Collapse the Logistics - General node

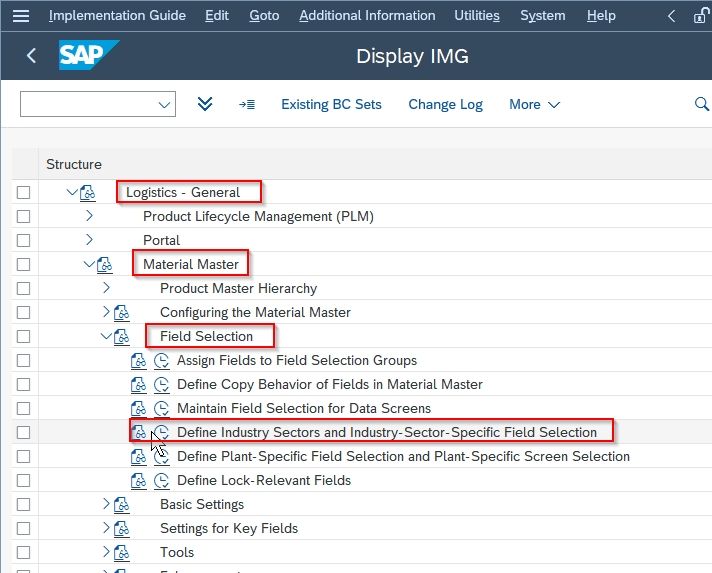72,192
